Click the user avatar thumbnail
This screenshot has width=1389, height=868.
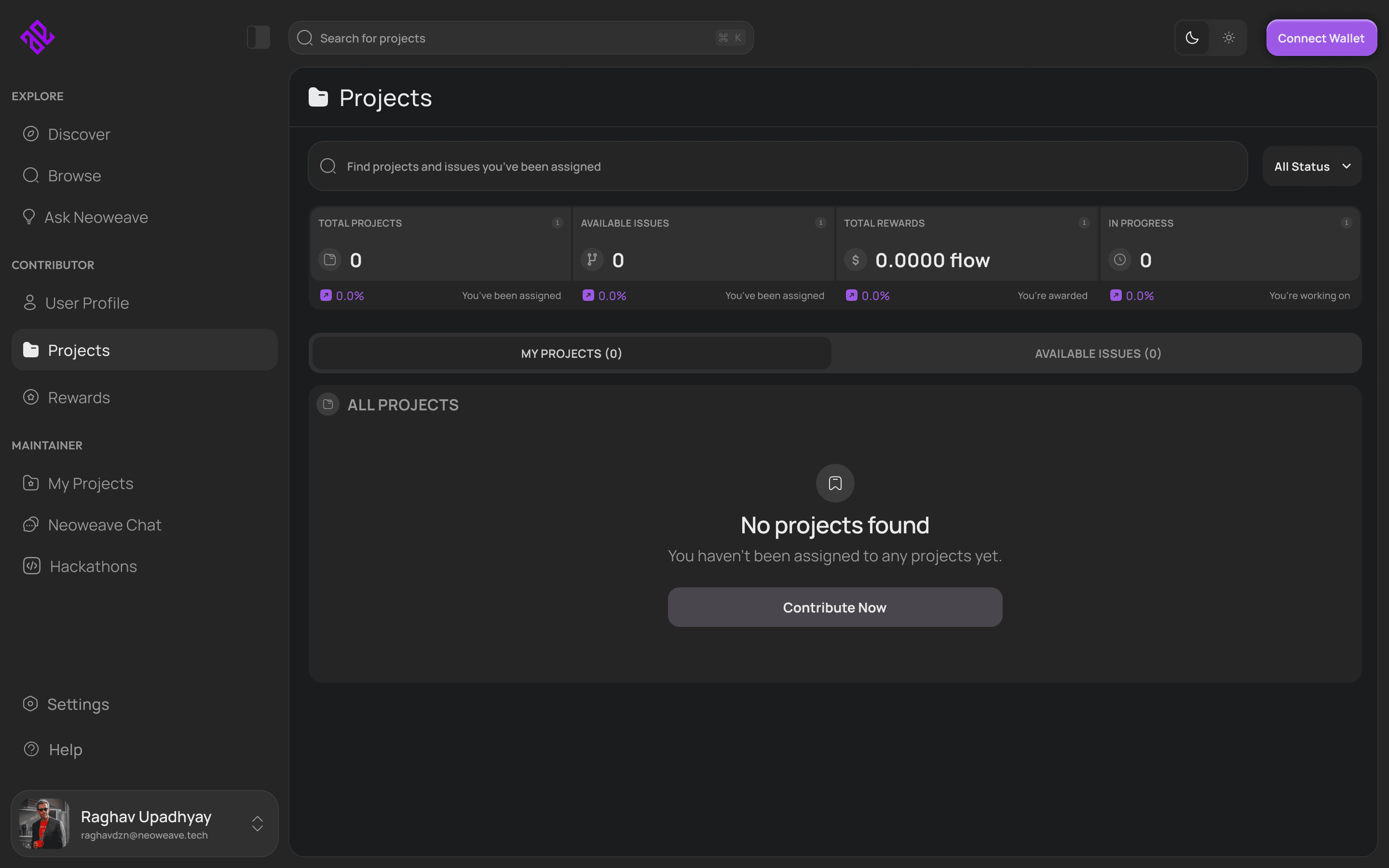click(x=44, y=824)
